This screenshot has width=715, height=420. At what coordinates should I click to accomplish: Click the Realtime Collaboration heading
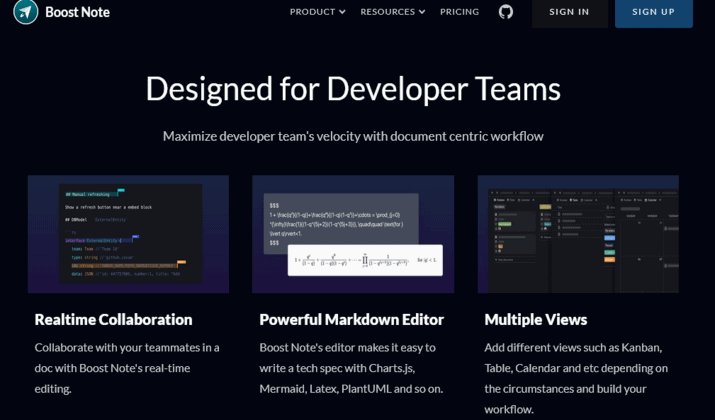[x=114, y=320]
